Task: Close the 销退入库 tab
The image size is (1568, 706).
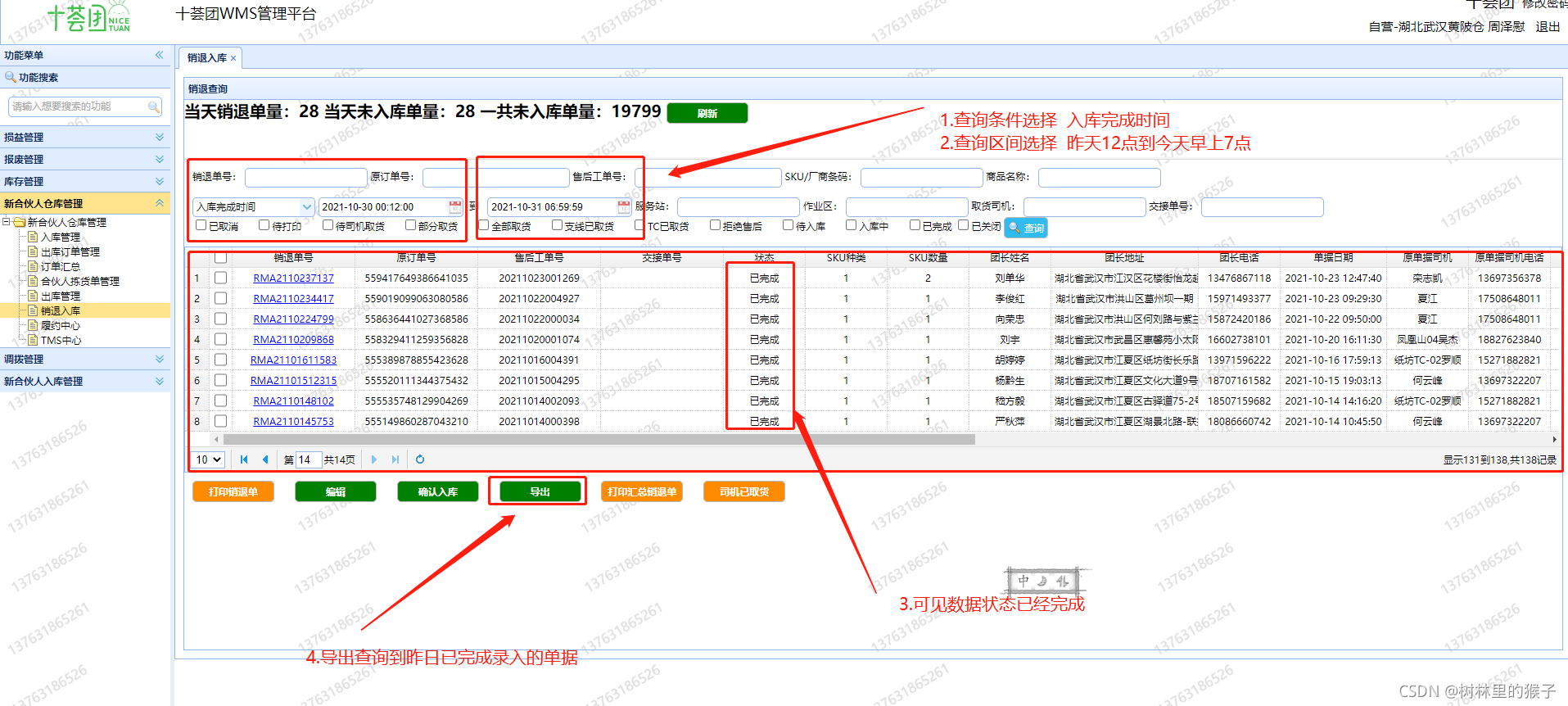Action: click(x=233, y=58)
